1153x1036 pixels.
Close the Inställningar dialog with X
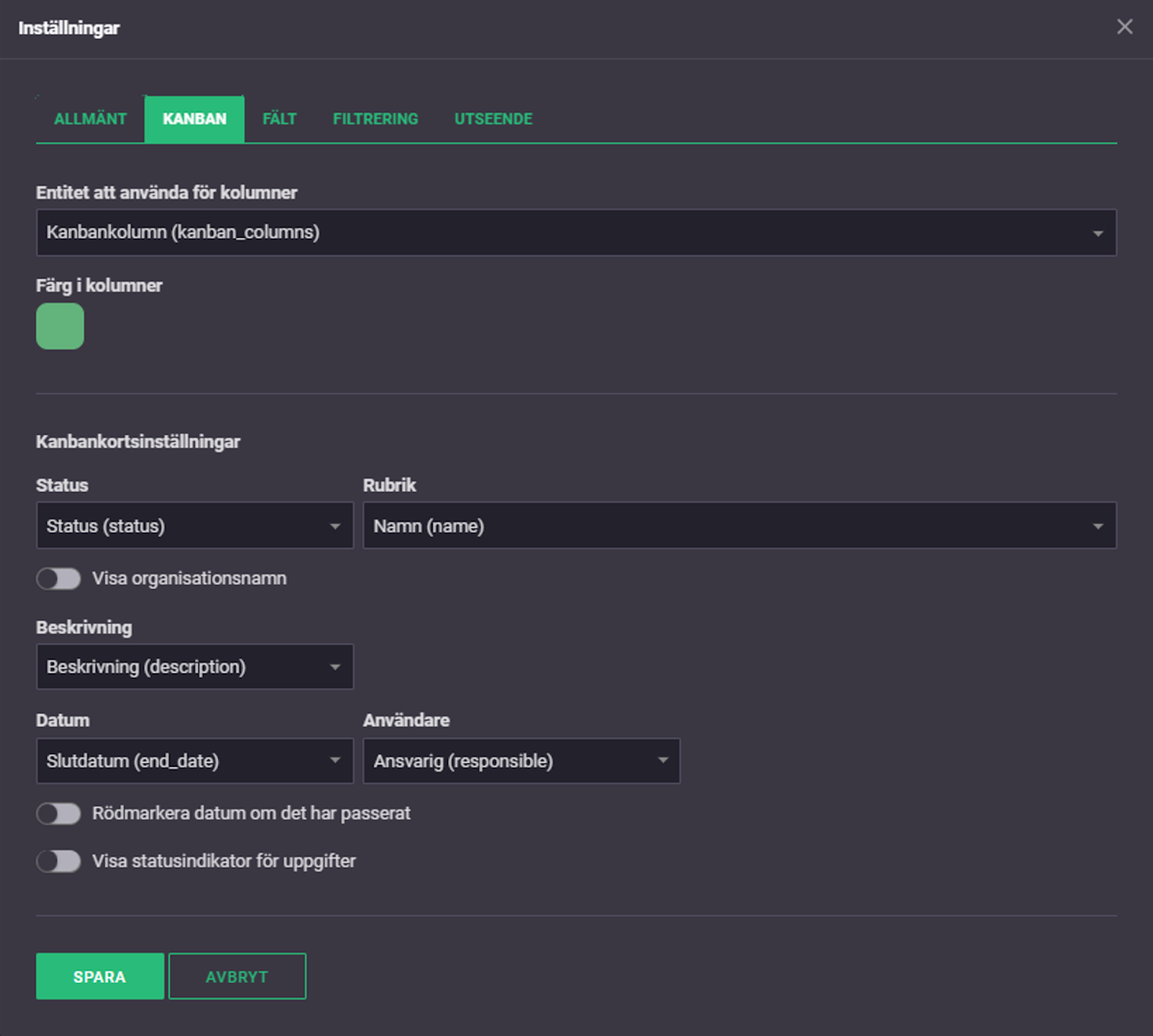(x=1125, y=27)
